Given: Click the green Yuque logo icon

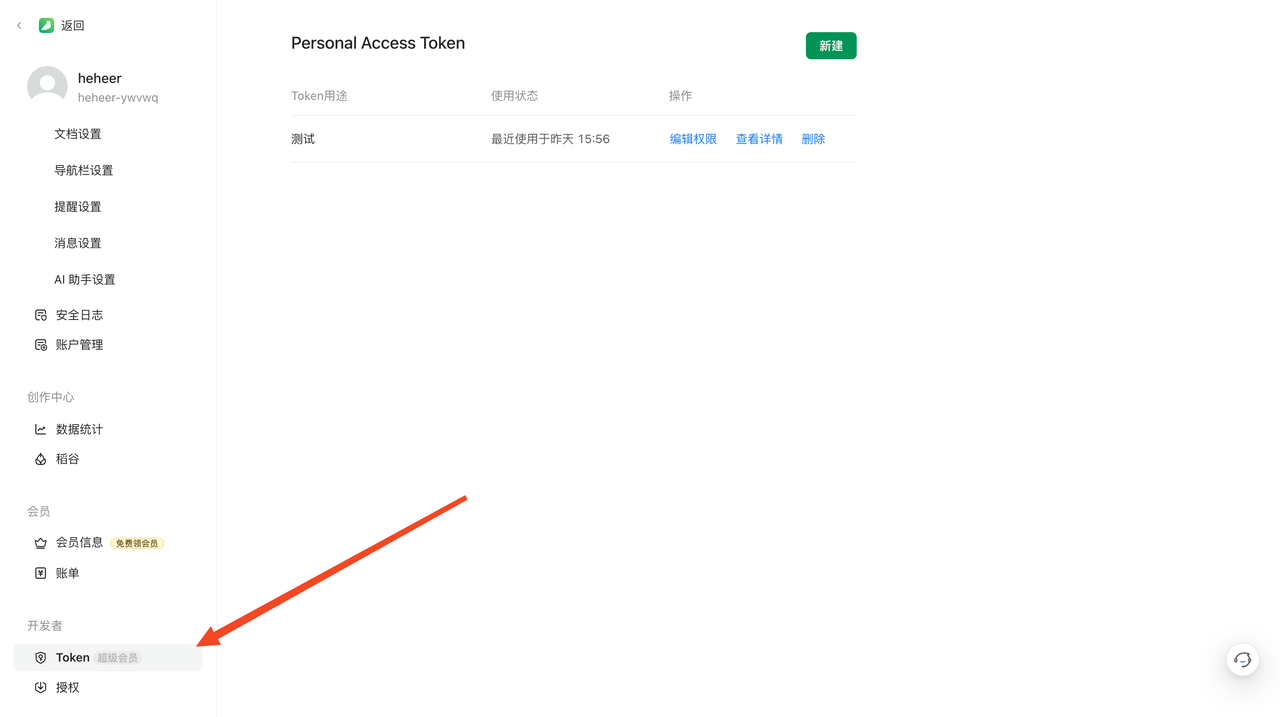Looking at the screenshot, I should tap(46, 26).
